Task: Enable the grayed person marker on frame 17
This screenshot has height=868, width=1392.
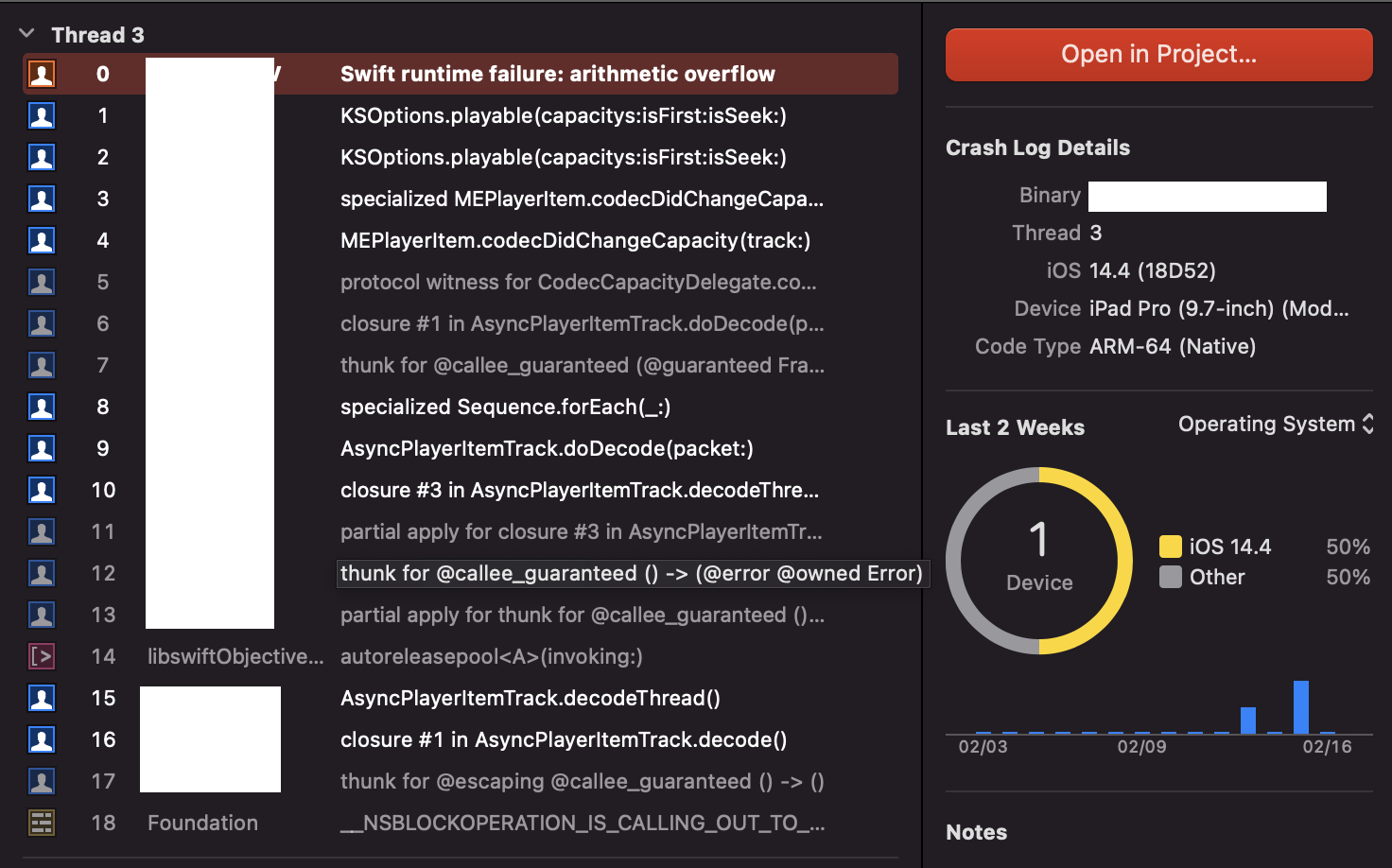Action: pyautogui.click(x=42, y=781)
